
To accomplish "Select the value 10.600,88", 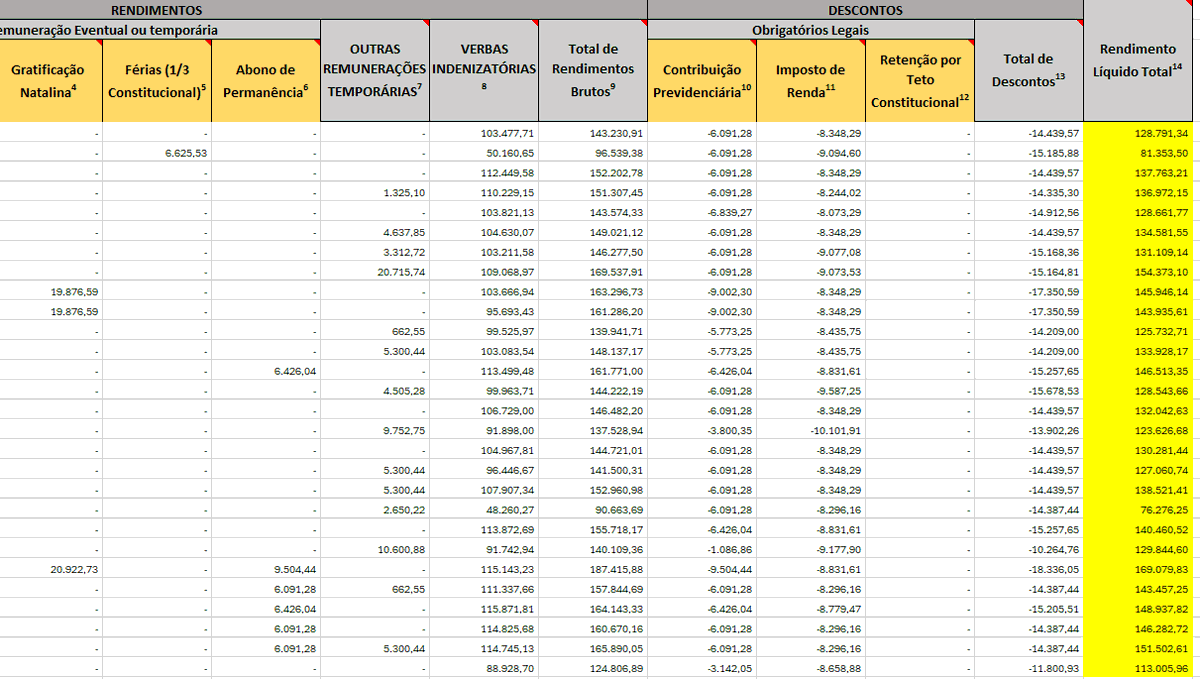I will [375, 549].
